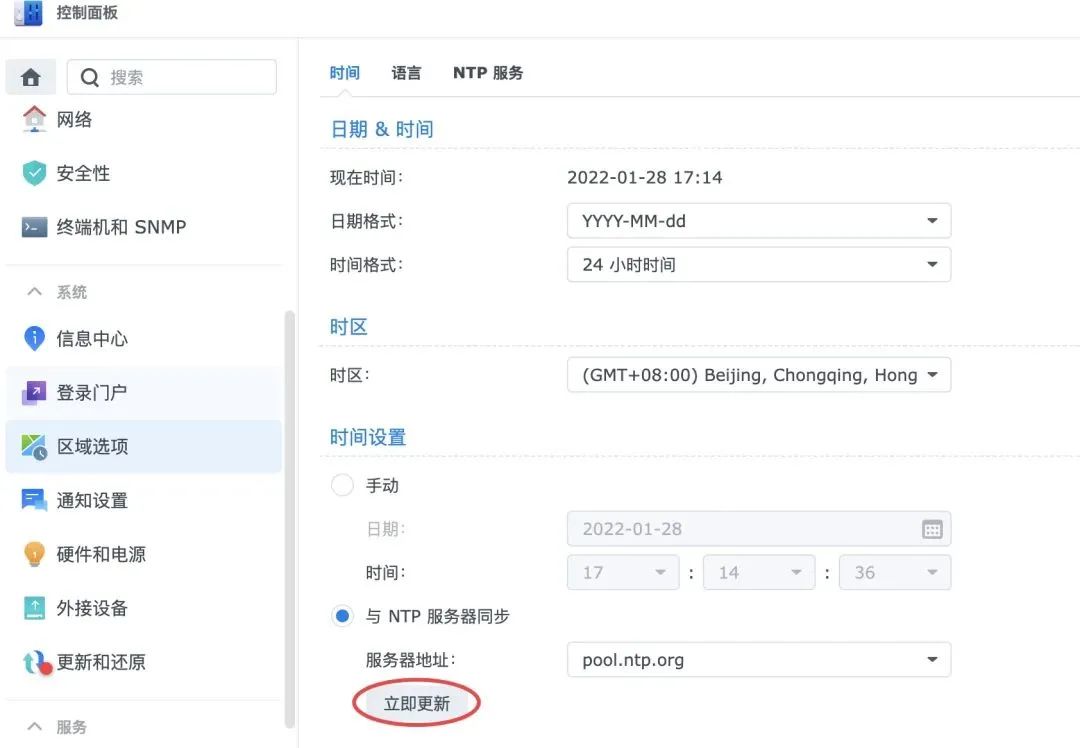Select 安全性 from the sidebar
The image size is (1080, 748).
81,173
